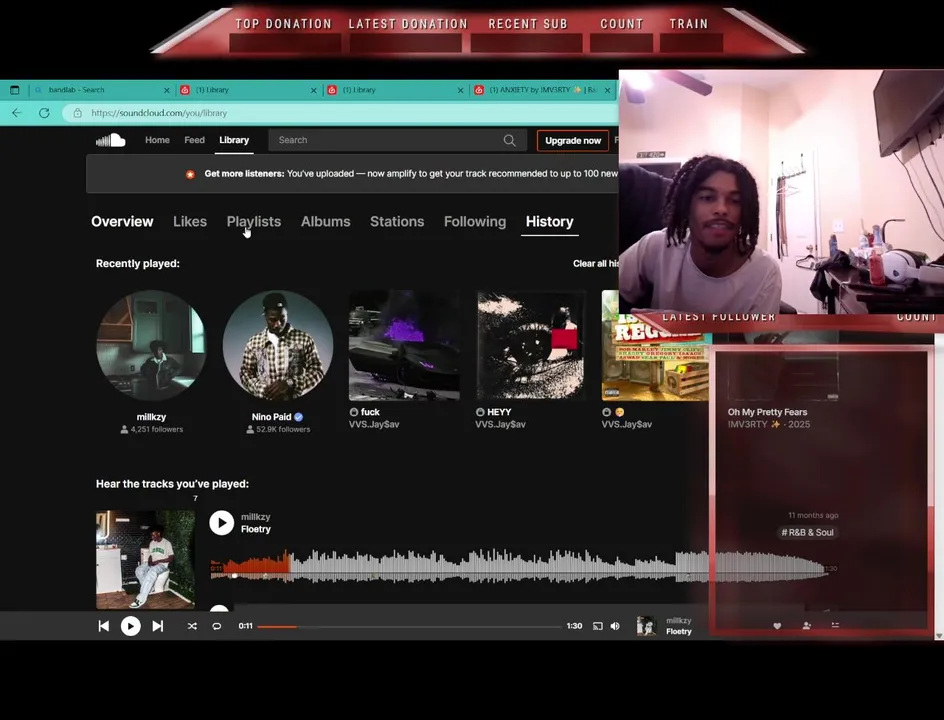This screenshot has width=944, height=720.
Task: Close the ANXIETY by IMV3RTY tab
Action: pos(607,90)
